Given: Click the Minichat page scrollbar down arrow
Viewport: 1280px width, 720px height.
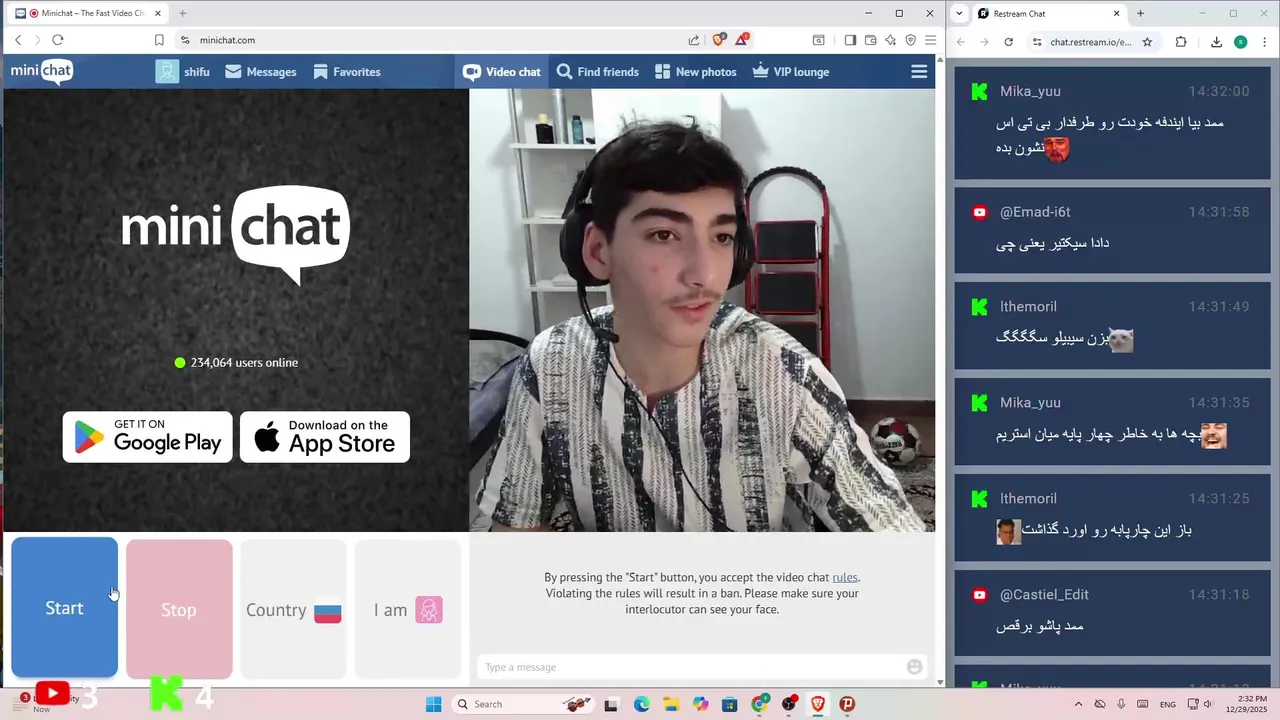Looking at the screenshot, I should tap(940, 682).
